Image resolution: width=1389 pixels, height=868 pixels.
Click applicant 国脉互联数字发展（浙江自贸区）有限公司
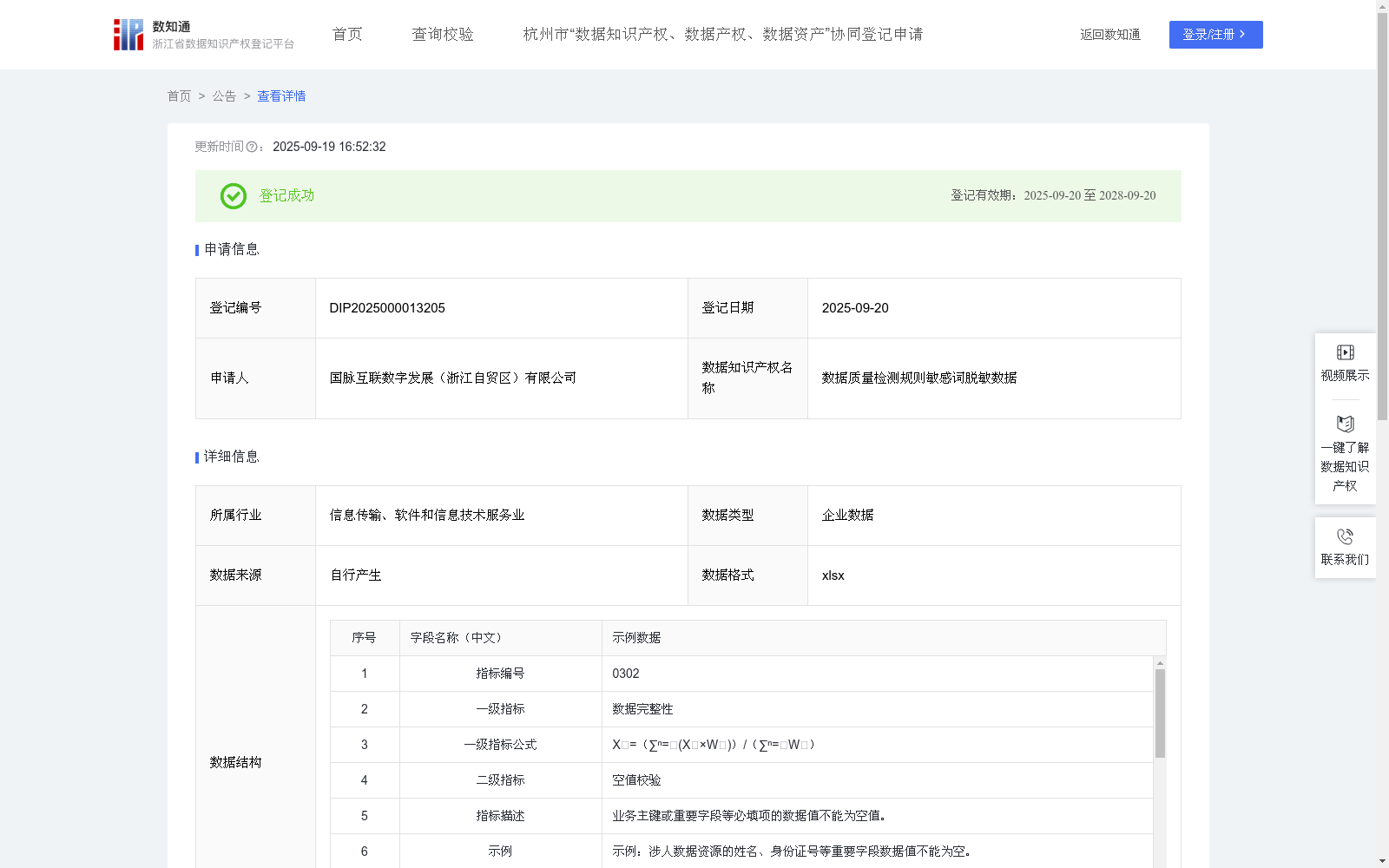[x=453, y=378]
